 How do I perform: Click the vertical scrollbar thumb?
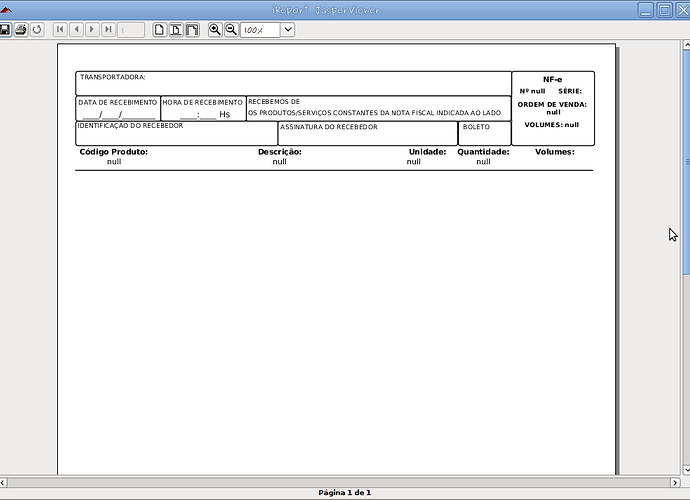[686, 162]
